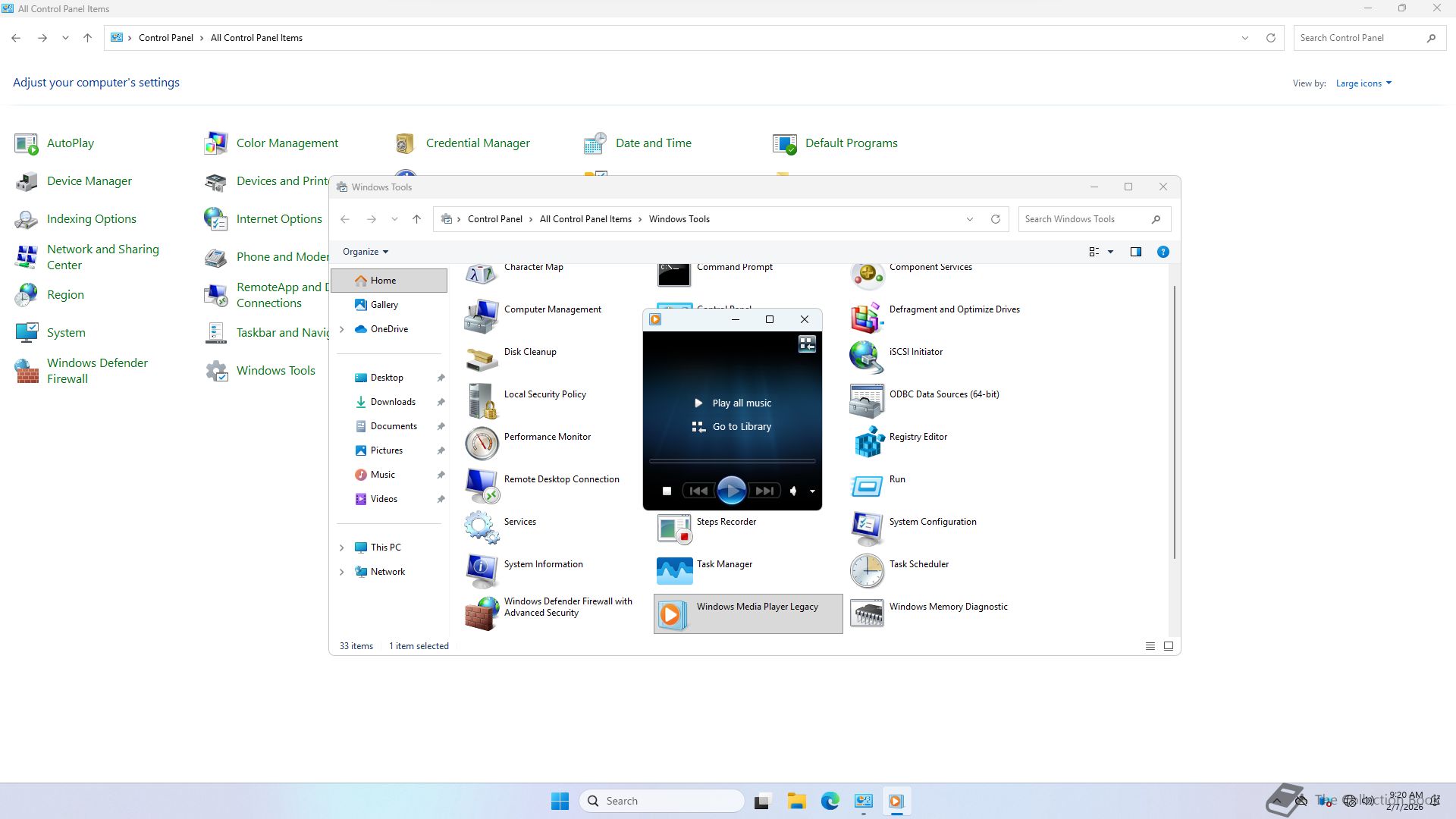The width and height of the screenshot is (1456, 819).
Task: Switch to large icons view at bottom right
Action: [1169, 646]
